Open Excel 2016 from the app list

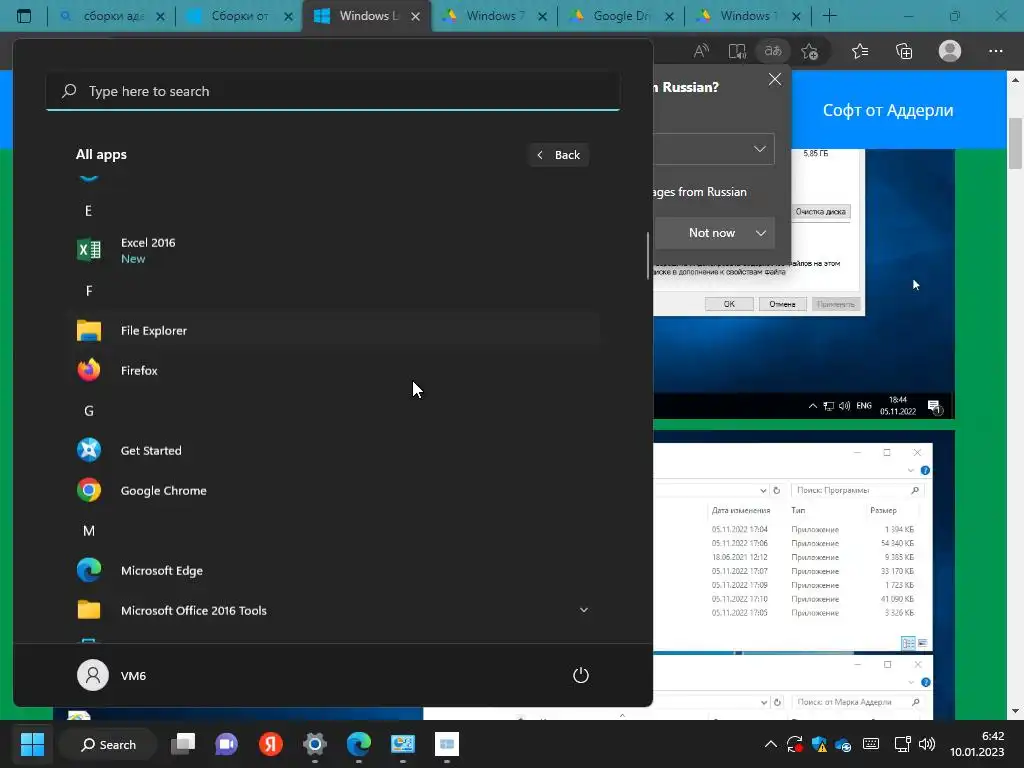(332, 250)
